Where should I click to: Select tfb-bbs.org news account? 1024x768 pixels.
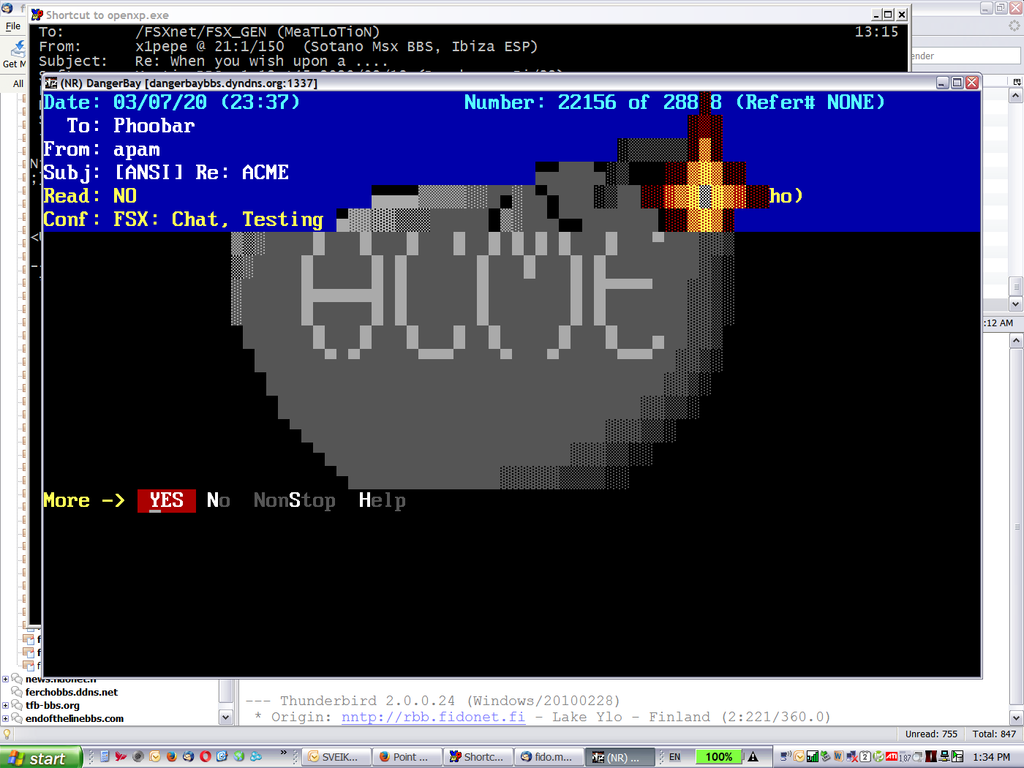click(x=52, y=705)
